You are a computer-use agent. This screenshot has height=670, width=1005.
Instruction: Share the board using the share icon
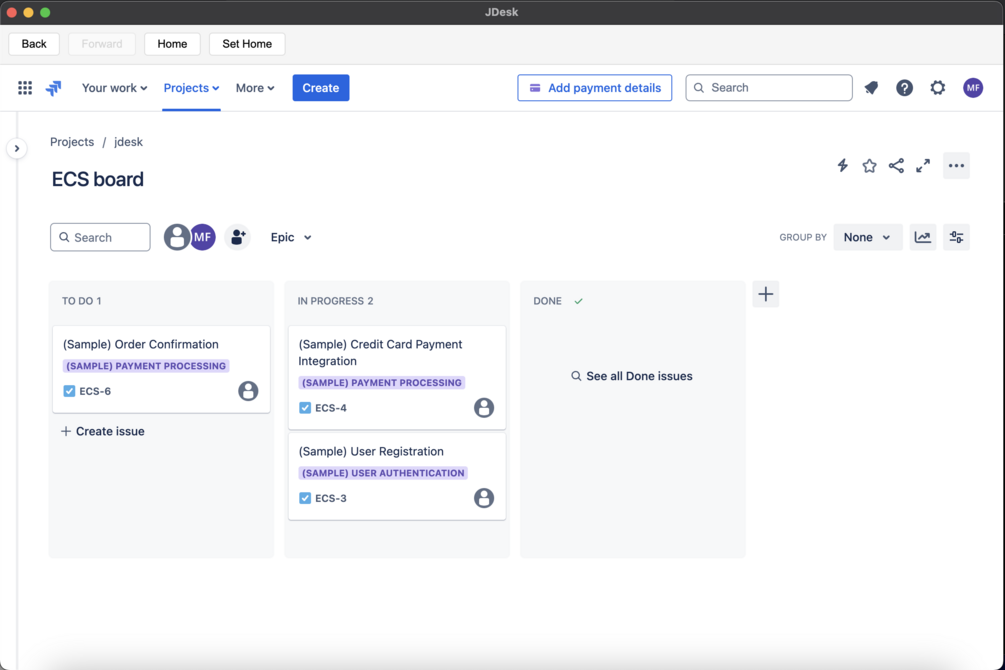coord(896,165)
